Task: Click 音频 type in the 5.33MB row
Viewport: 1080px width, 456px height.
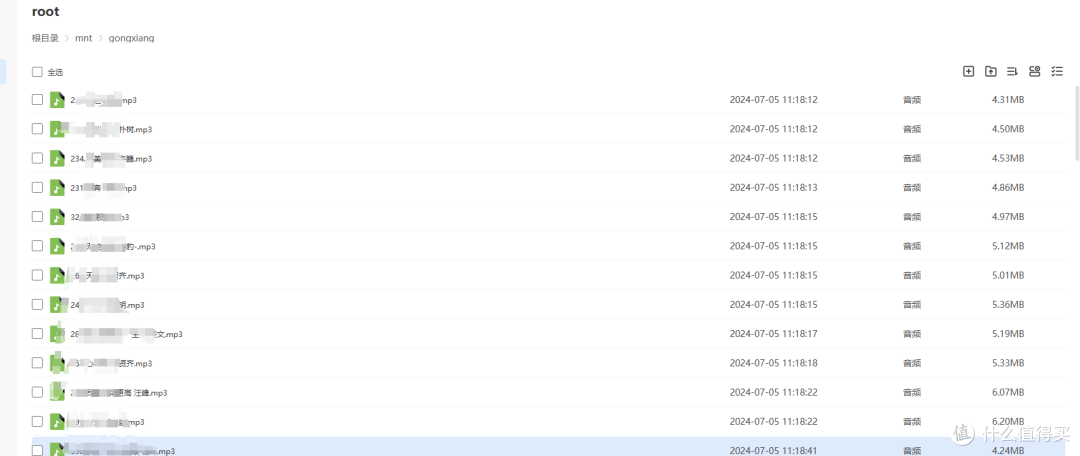Action: tap(912, 363)
